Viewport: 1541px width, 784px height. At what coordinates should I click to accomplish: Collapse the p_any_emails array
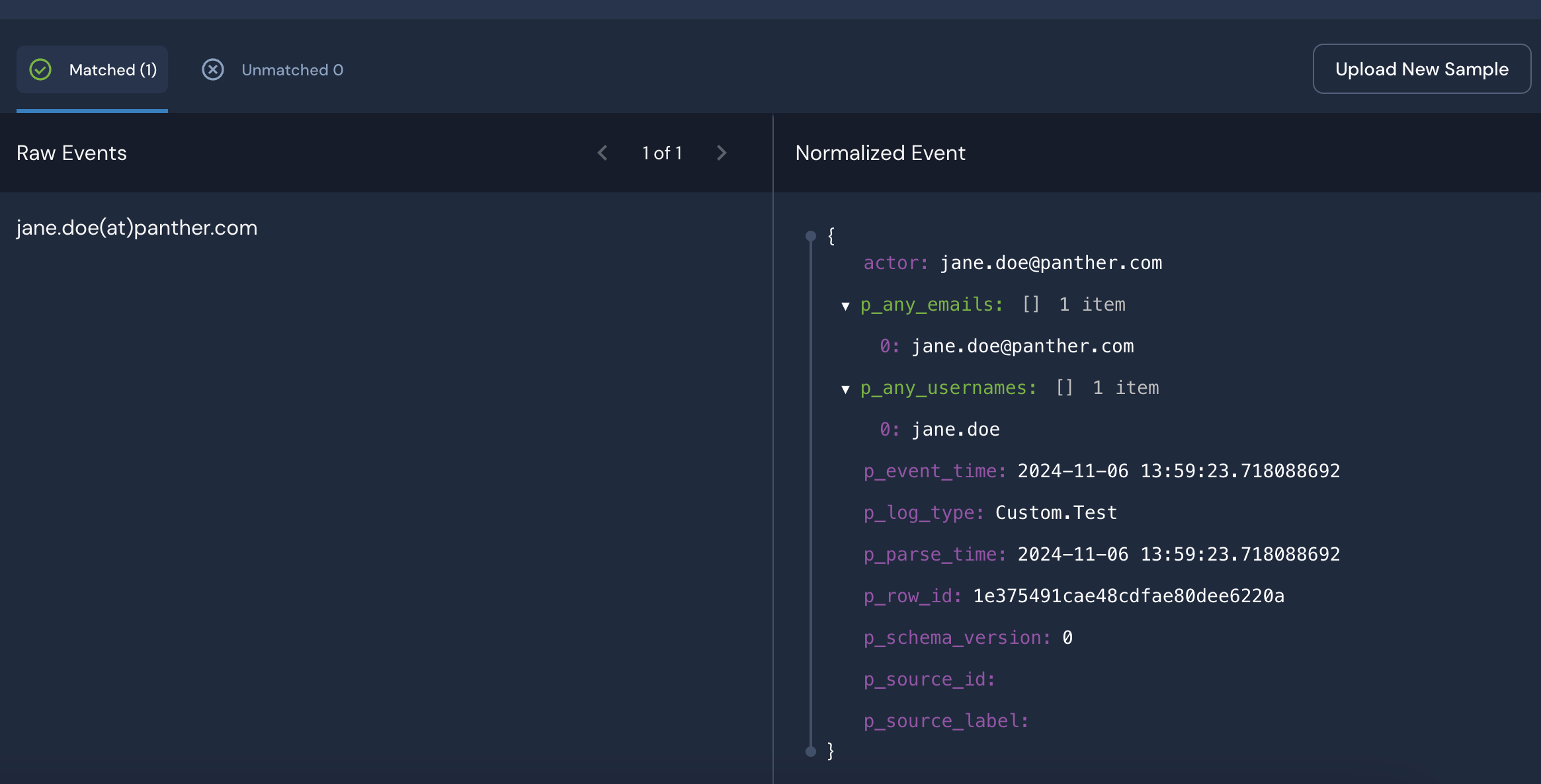845,305
